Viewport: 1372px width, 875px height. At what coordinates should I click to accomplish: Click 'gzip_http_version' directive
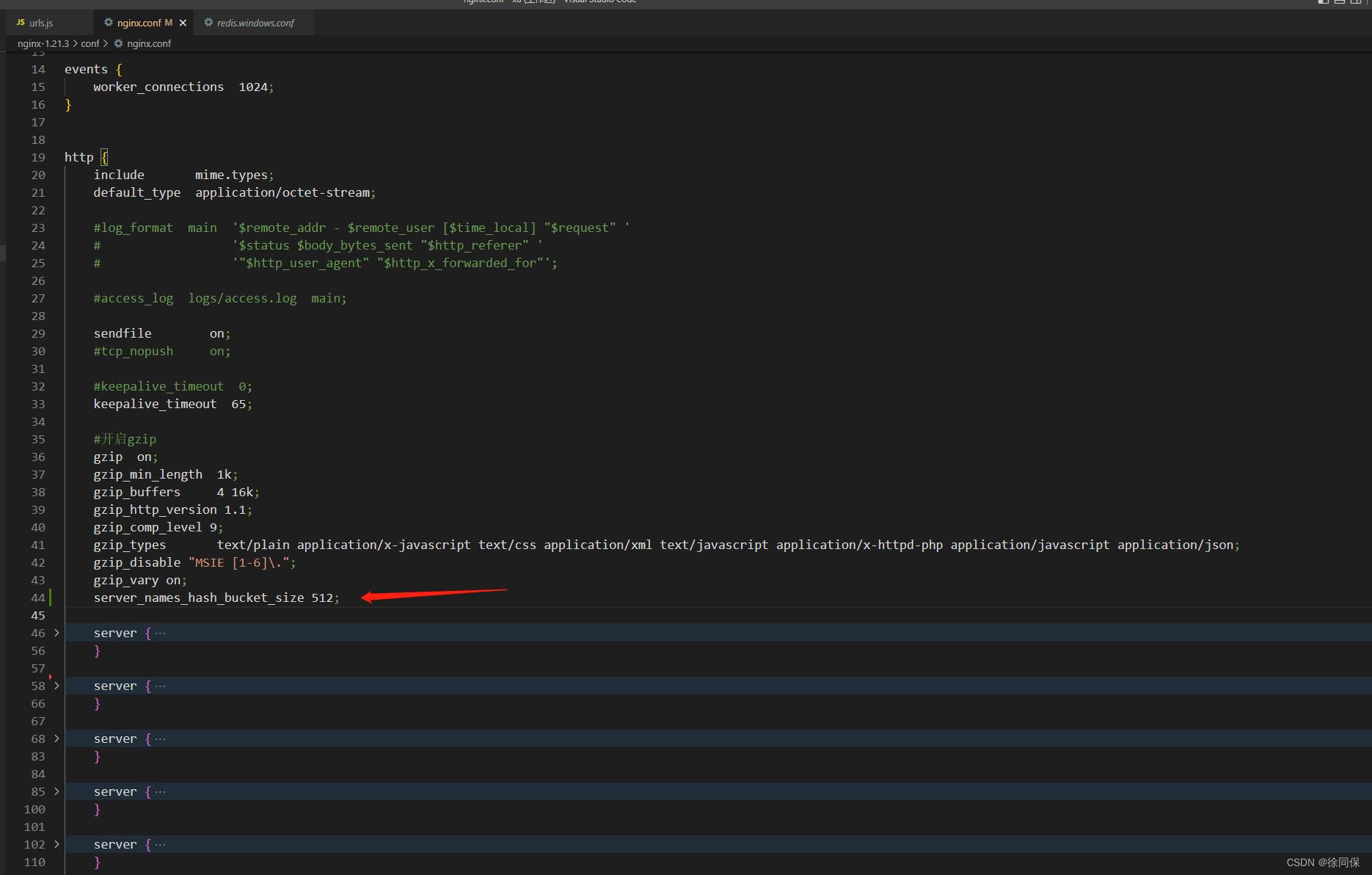[155, 509]
